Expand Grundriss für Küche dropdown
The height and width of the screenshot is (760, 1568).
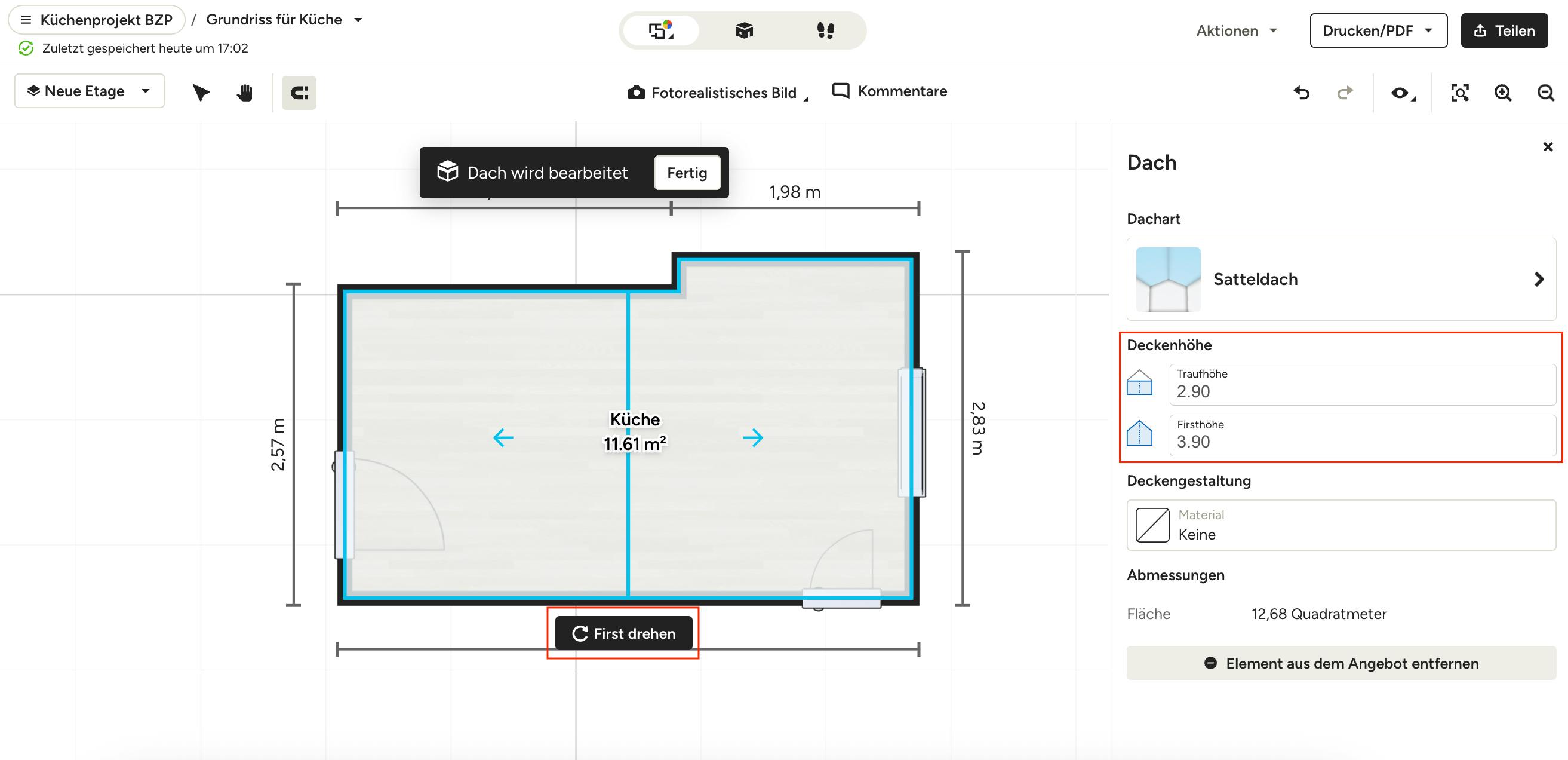358,20
